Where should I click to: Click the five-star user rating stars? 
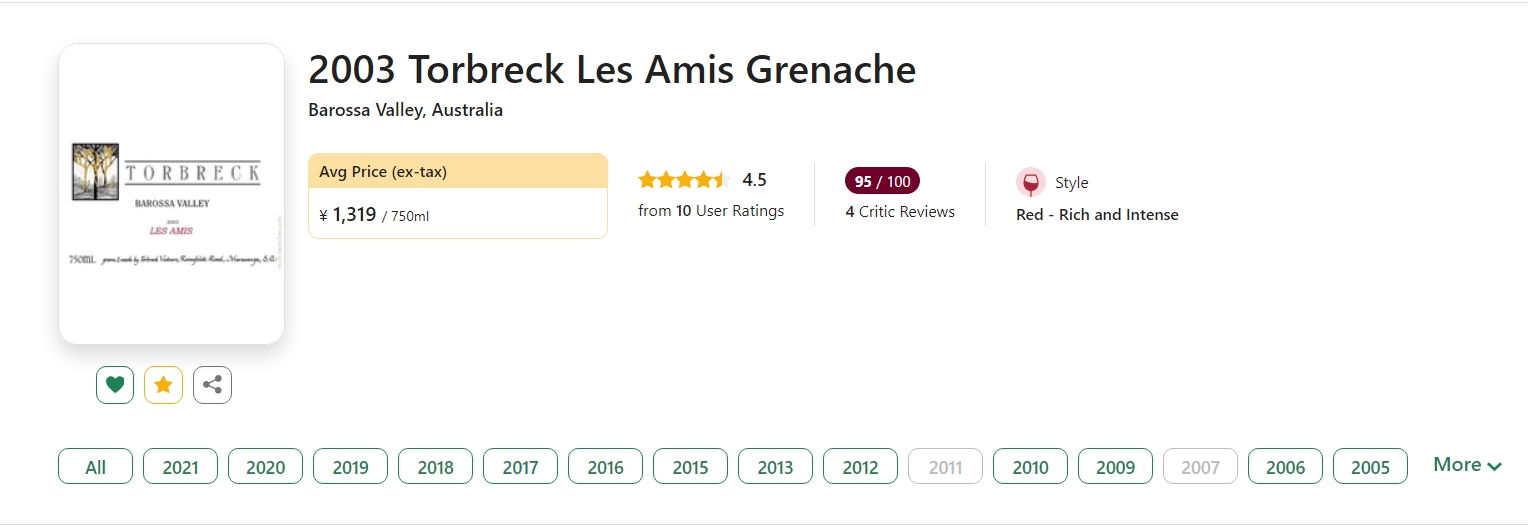tap(684, 180)
